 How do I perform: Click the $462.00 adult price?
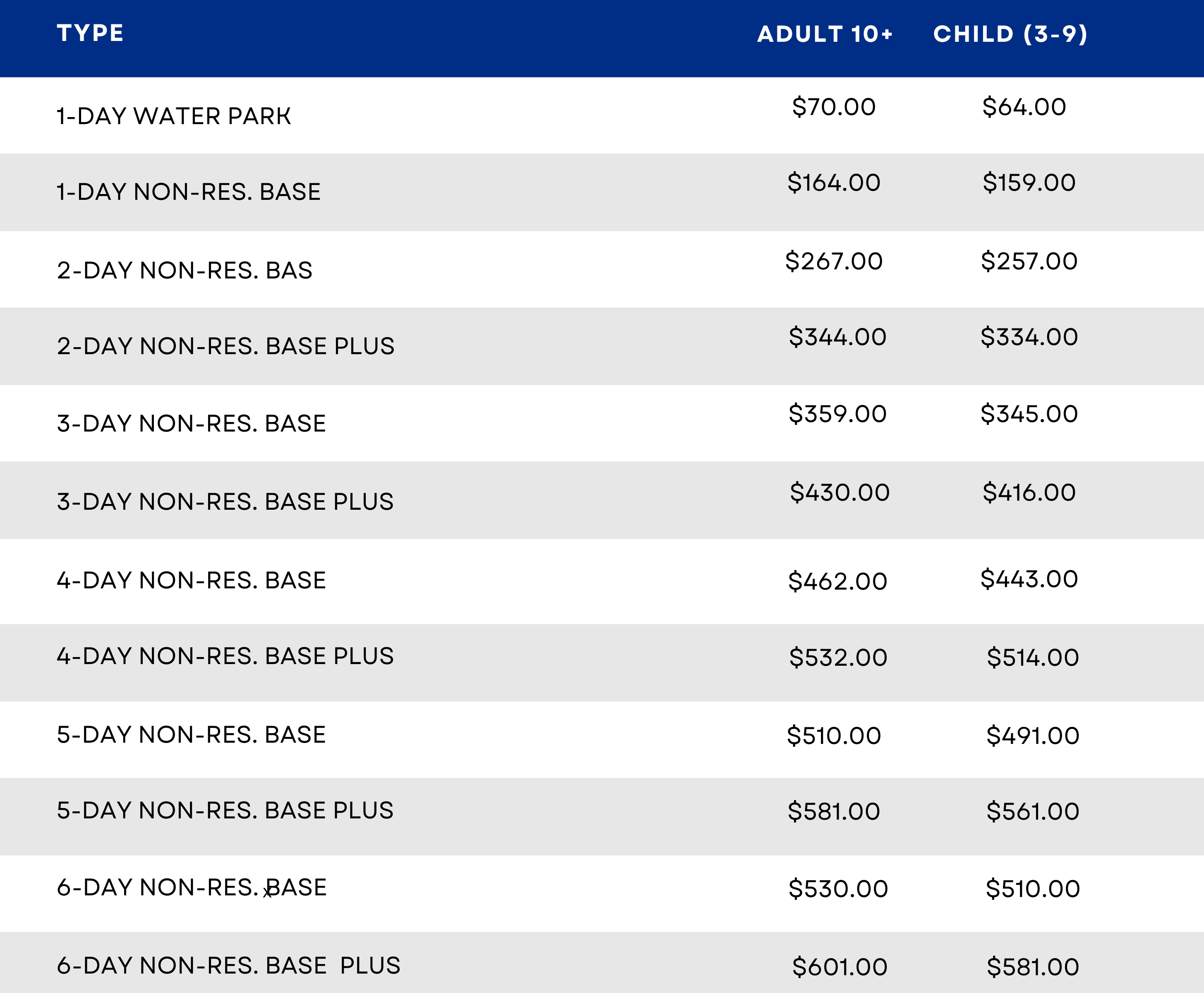point(838,581)
